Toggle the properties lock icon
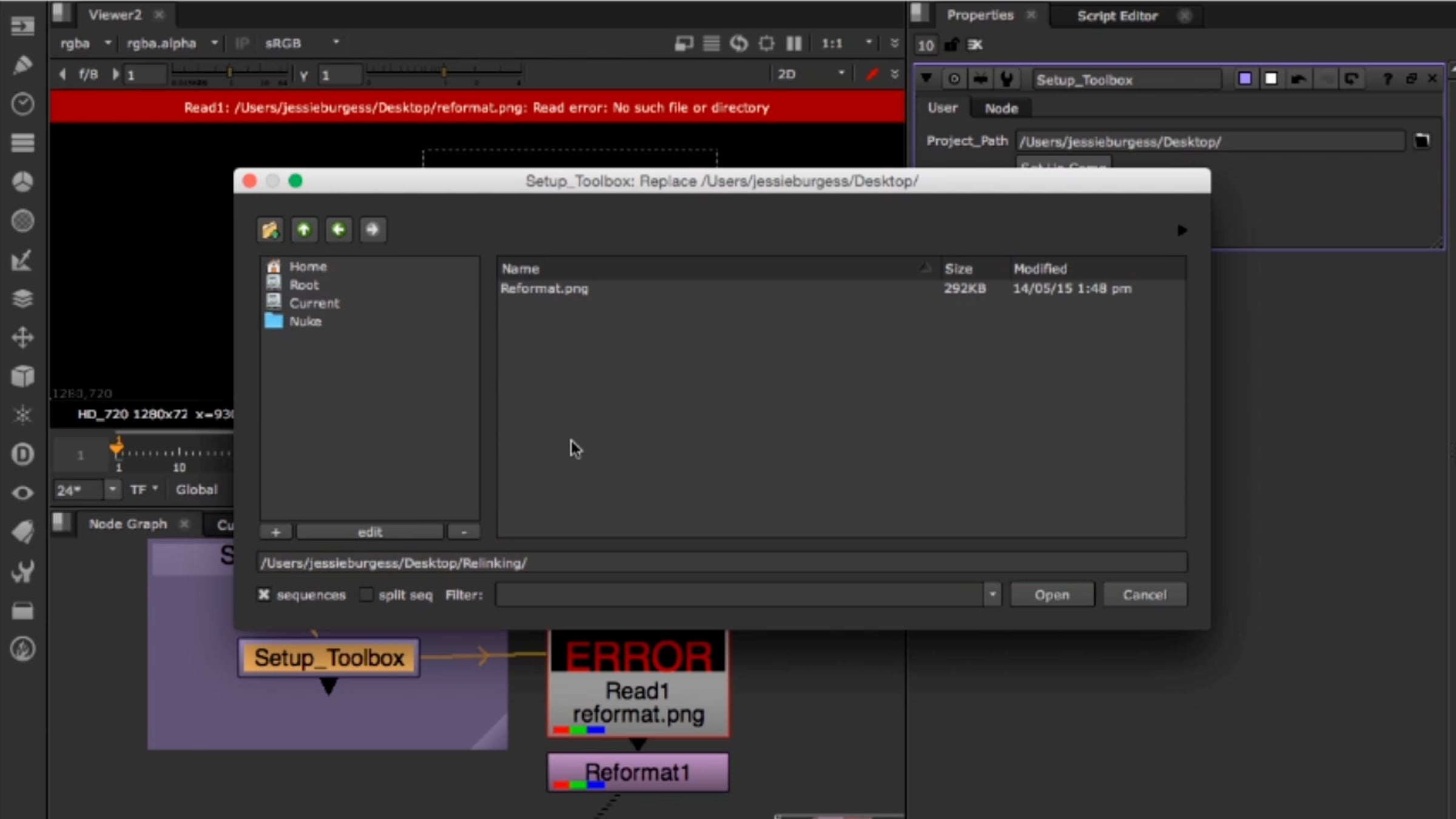 pyautogui.click(x=951, y=45)
